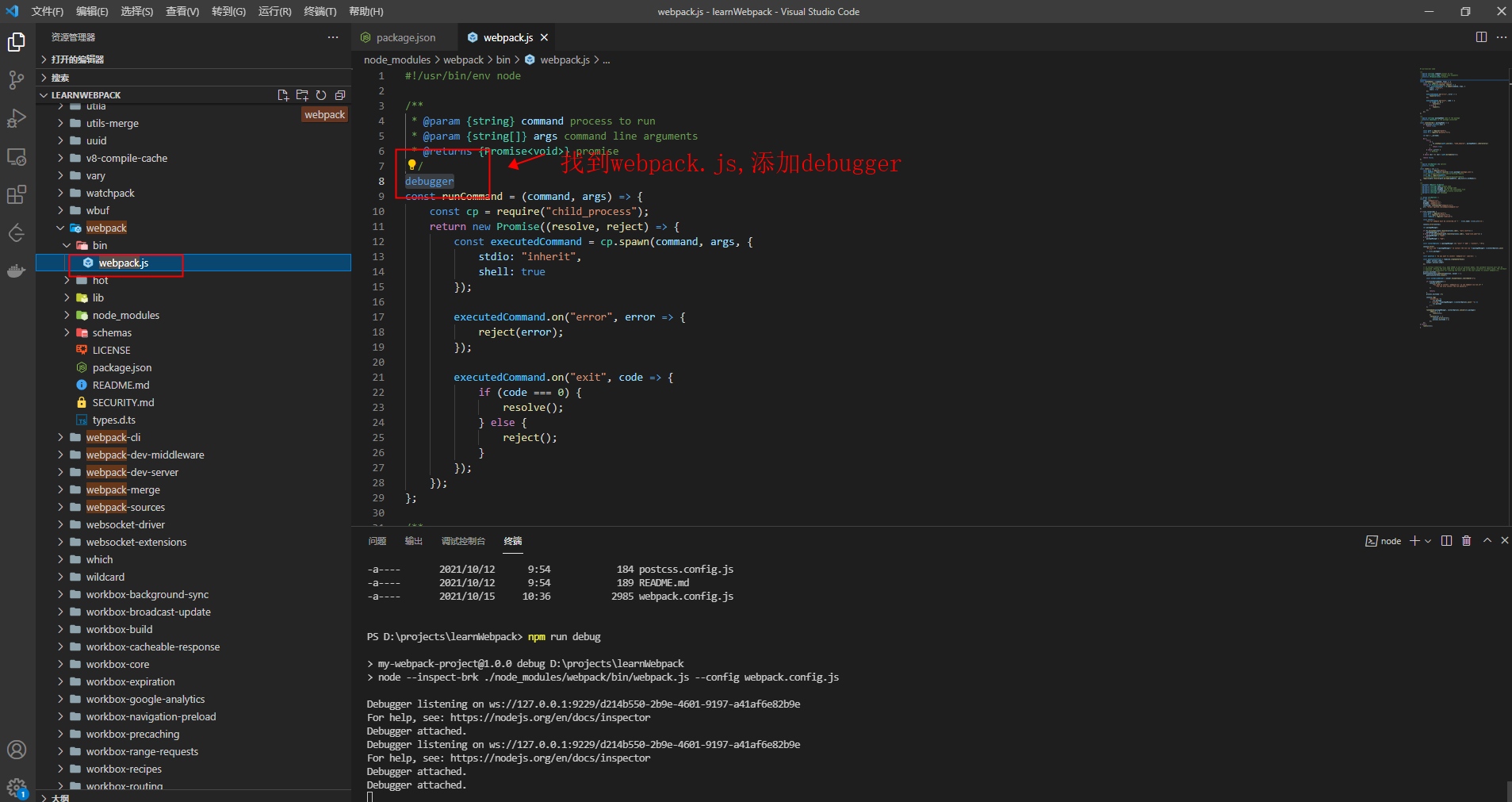Open the Docker view in activity bar

point(17,271)
